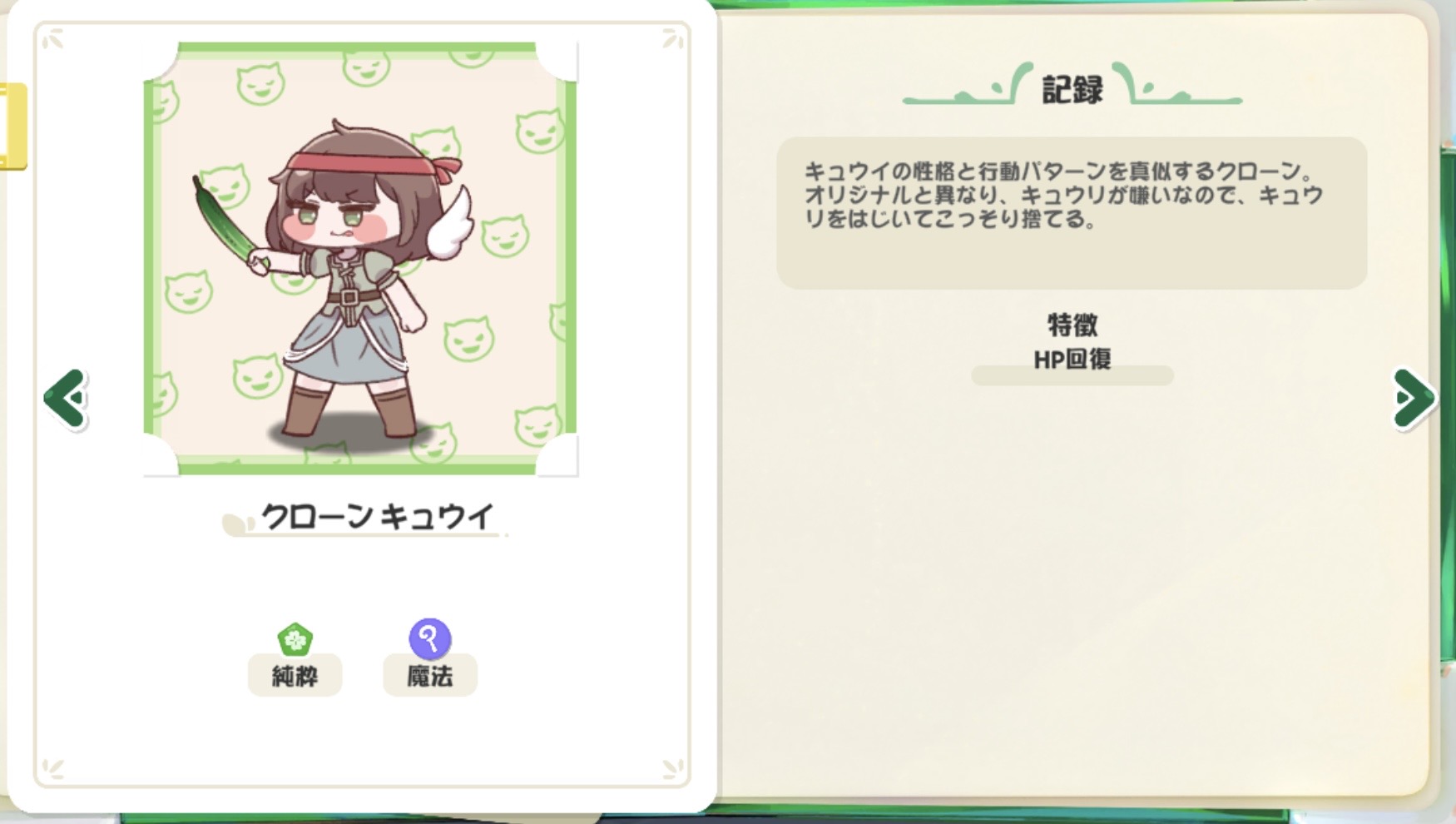
Task: Click the character description text box
Action: [x=1072, y=213]
